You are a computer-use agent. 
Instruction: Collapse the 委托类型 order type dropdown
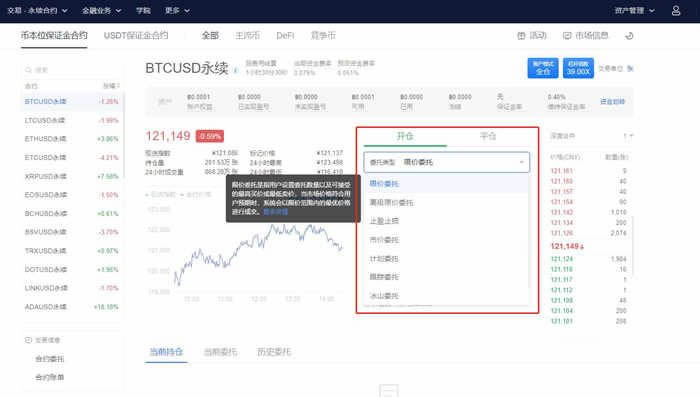tap(446, 162)
